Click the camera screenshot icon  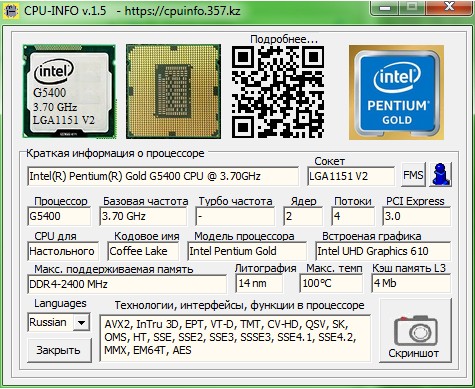pyautogui.click(x=415, y=330)
